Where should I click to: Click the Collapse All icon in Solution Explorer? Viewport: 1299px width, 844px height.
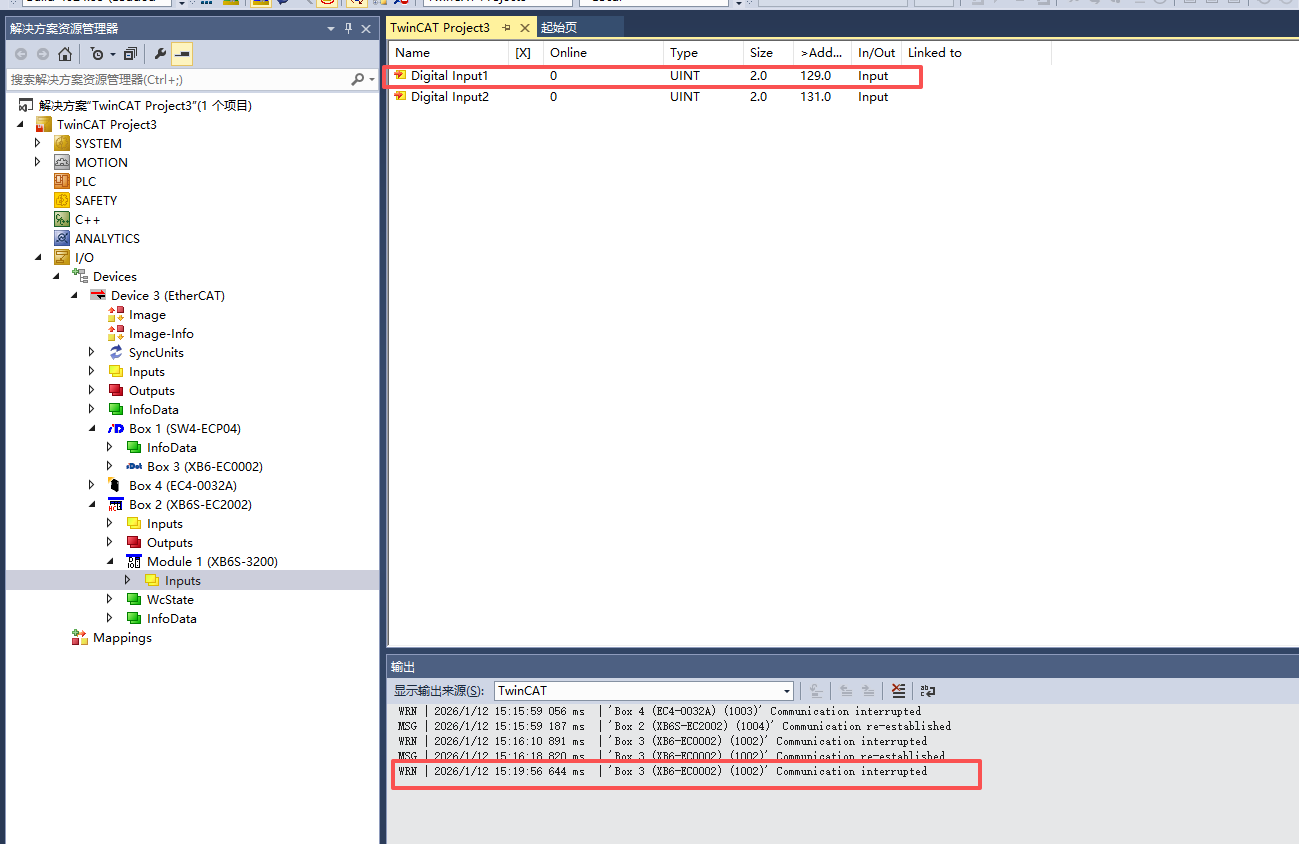pos(130,54)
